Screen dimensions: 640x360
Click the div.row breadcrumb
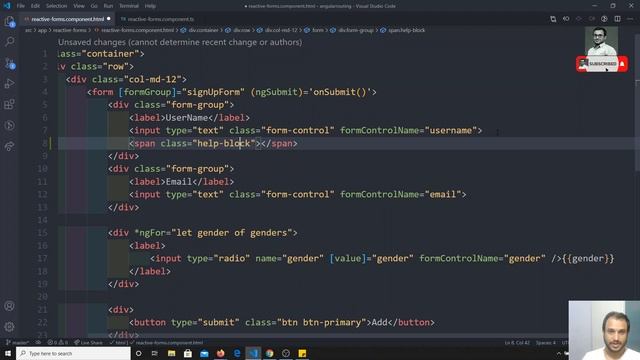click(x=242, y=30)
